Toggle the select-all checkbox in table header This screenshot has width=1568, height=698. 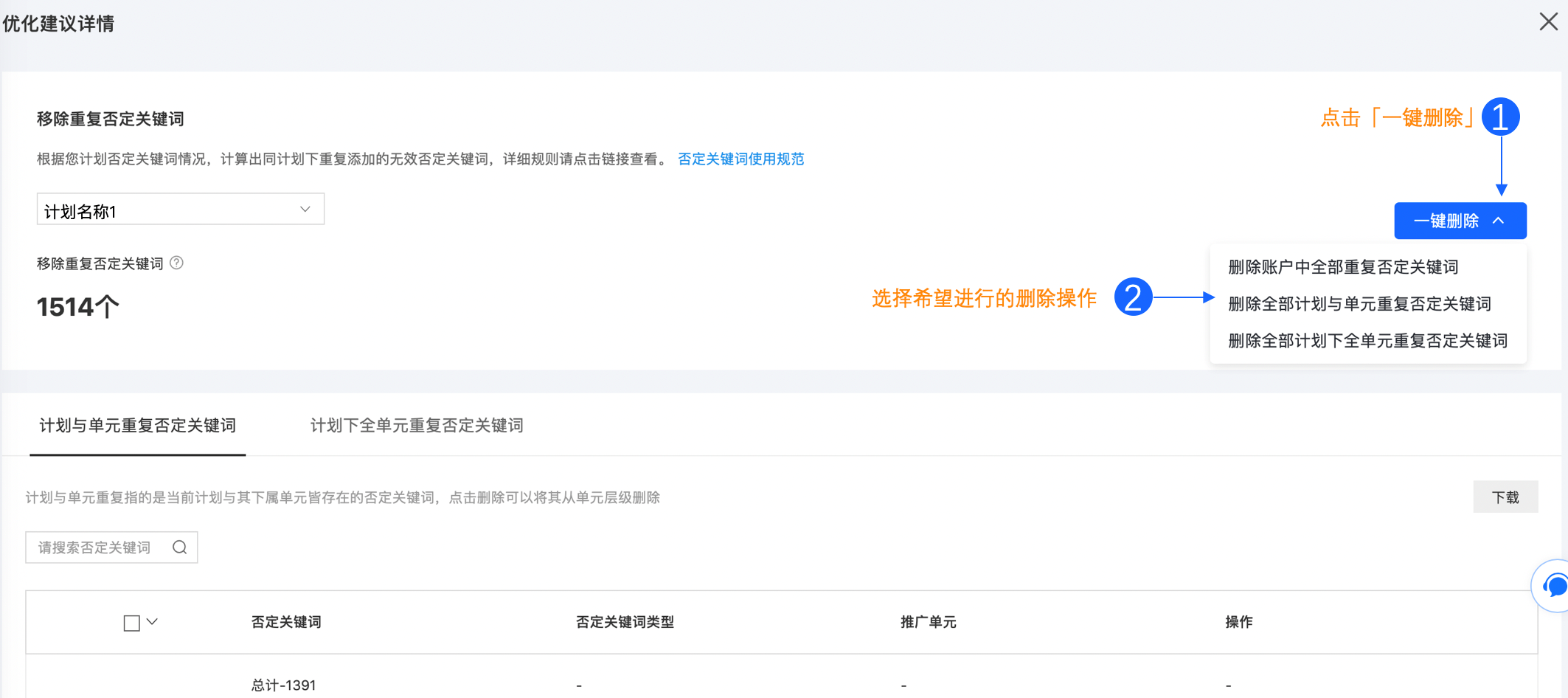pyautogui.click(x=131, y=623)
